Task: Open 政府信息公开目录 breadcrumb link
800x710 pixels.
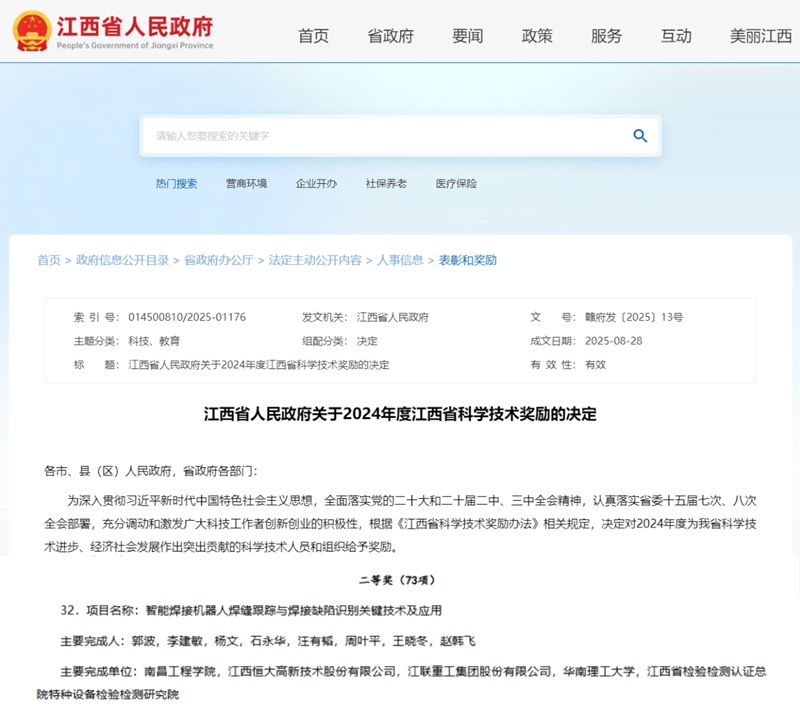Action: point(122,260)
